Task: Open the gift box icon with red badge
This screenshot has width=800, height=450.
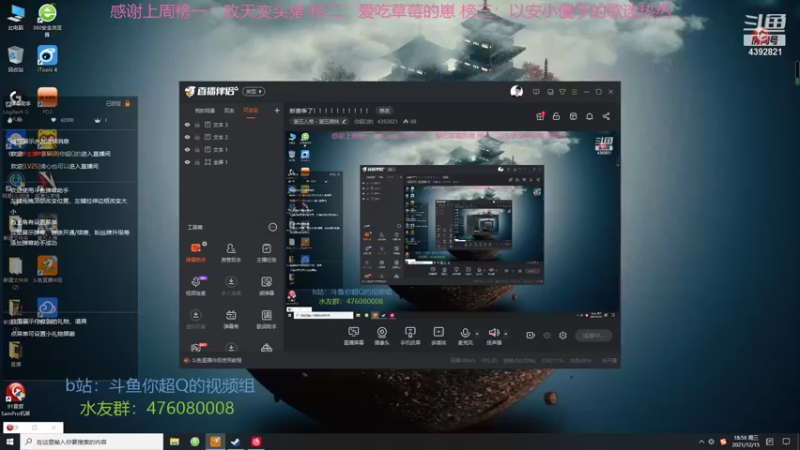Action: [x=540, y=116]
